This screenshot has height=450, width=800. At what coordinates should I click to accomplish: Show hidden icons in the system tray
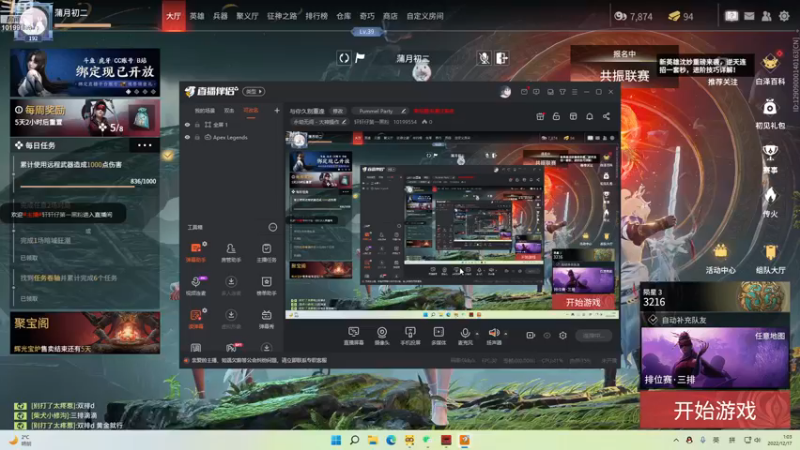point(676,440)
